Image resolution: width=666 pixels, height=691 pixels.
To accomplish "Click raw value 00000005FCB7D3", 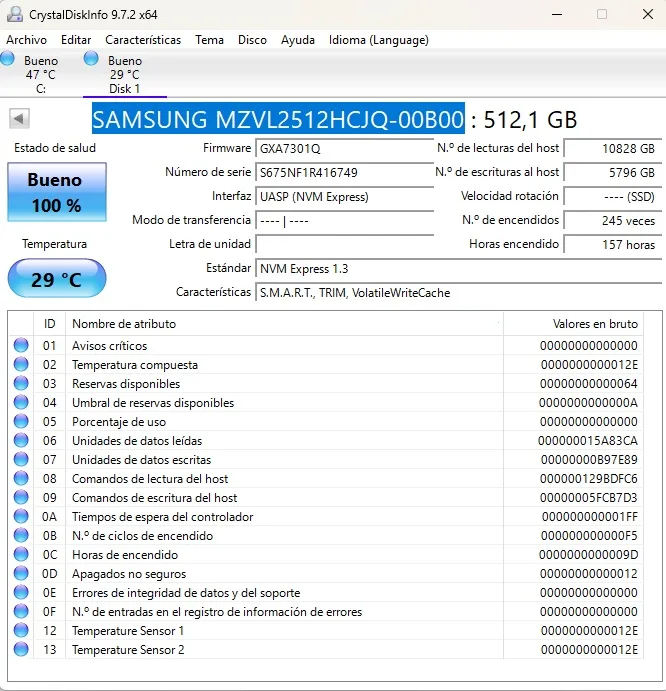I will [588, 498].
